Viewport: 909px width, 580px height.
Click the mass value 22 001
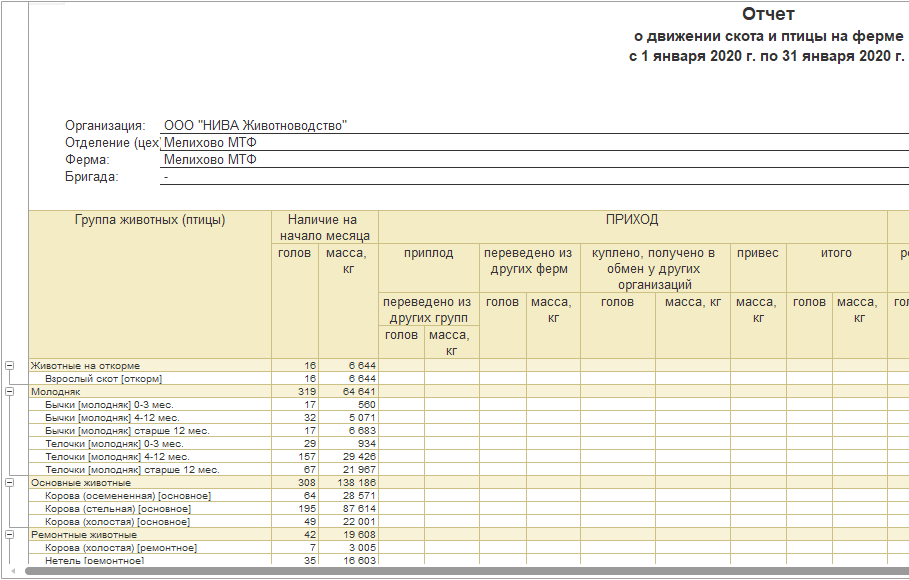click(359, 522)
